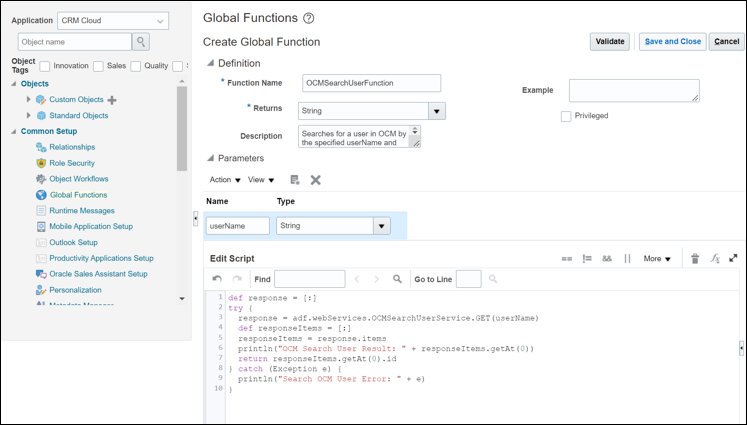
Task: Click the trash can icon in Edit Script
Action: (x=695, y=259)
